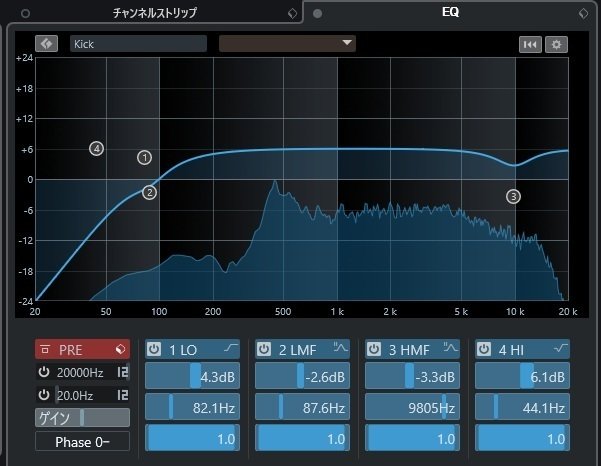Click the 3 HMF band label
The image size is (601, 466).
[x=409, y=350]
